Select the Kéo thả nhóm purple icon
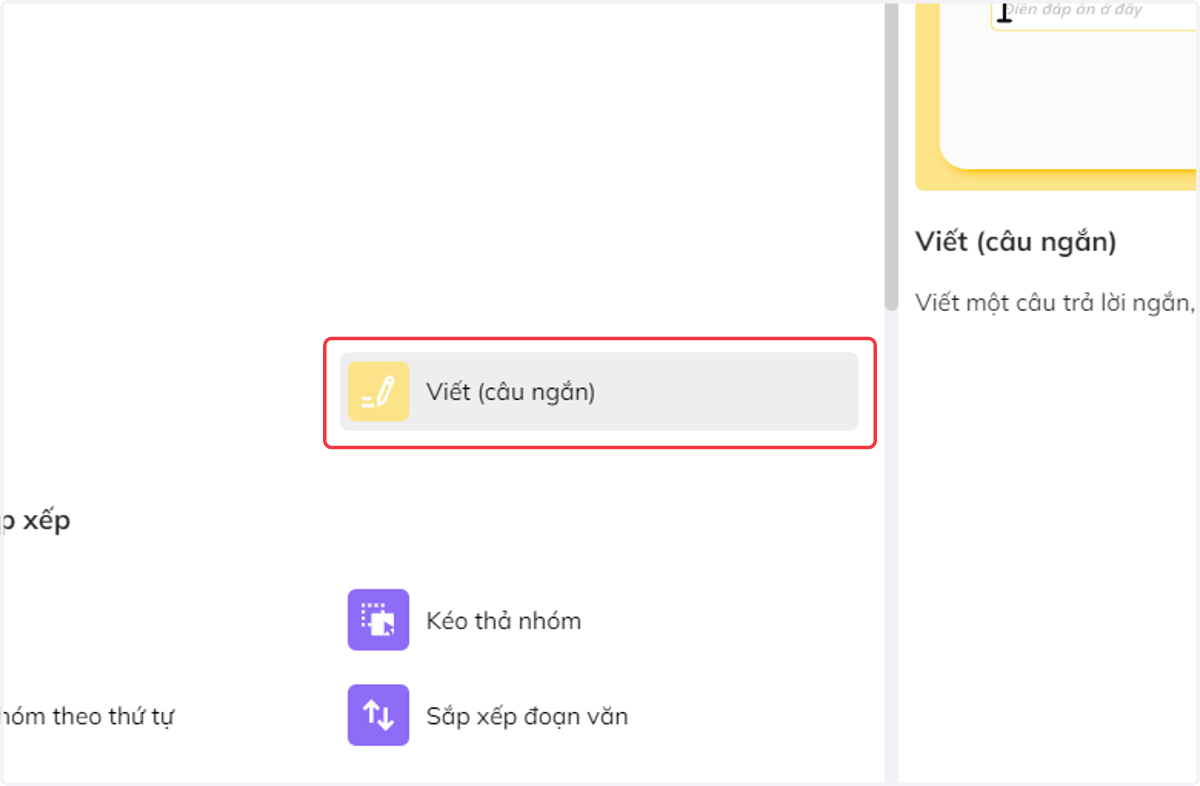The image size is (1200, 786). pos(378,620)
